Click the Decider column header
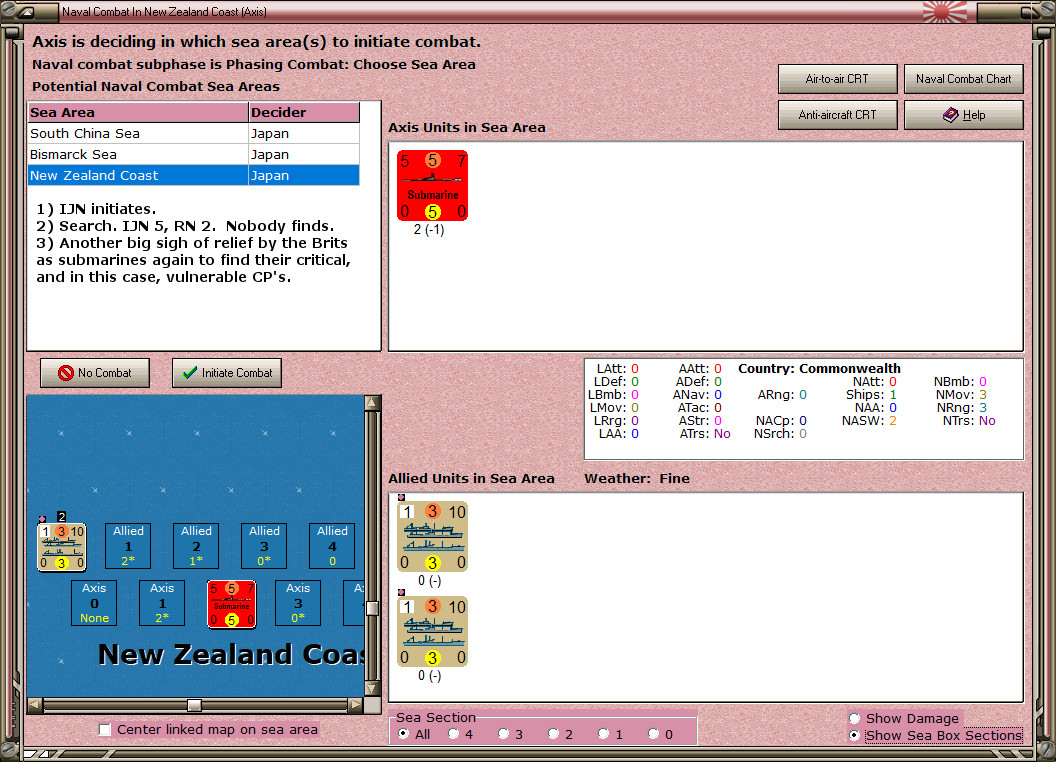Image resolution: width=1056 pixels, height=762 pixels. click(304, 113)
